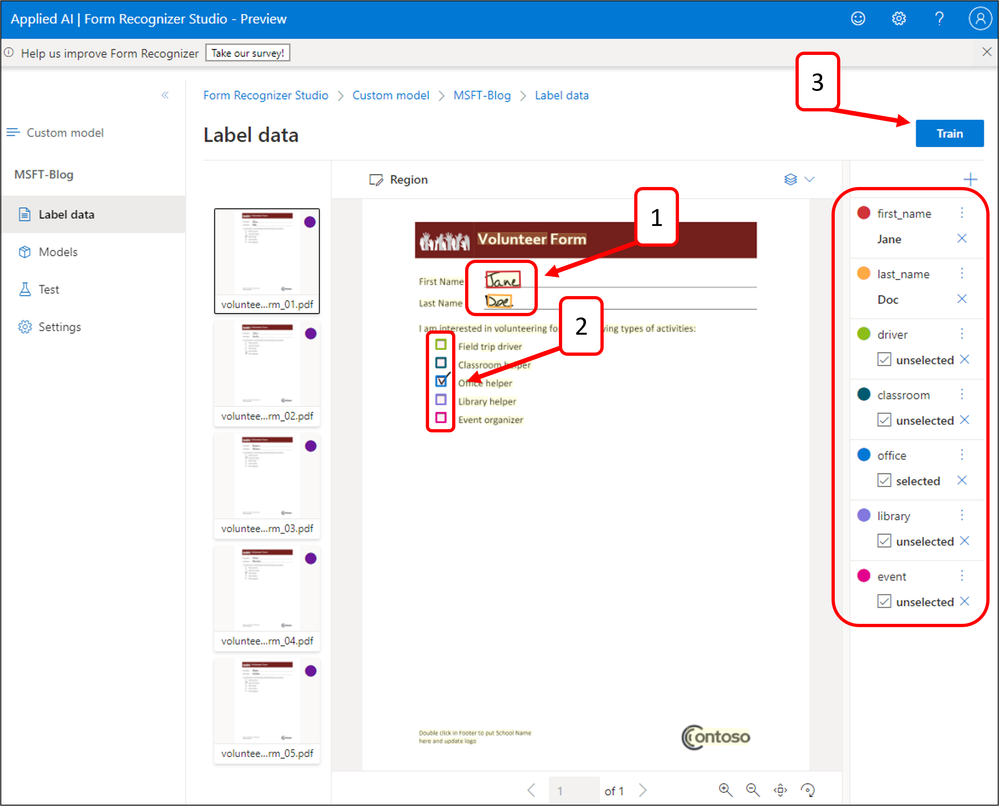The height and width of the screenshot is (806, 999).
Task: Select voluntee...rm_02.pdf thumbnail
Action: coord(267,373)
